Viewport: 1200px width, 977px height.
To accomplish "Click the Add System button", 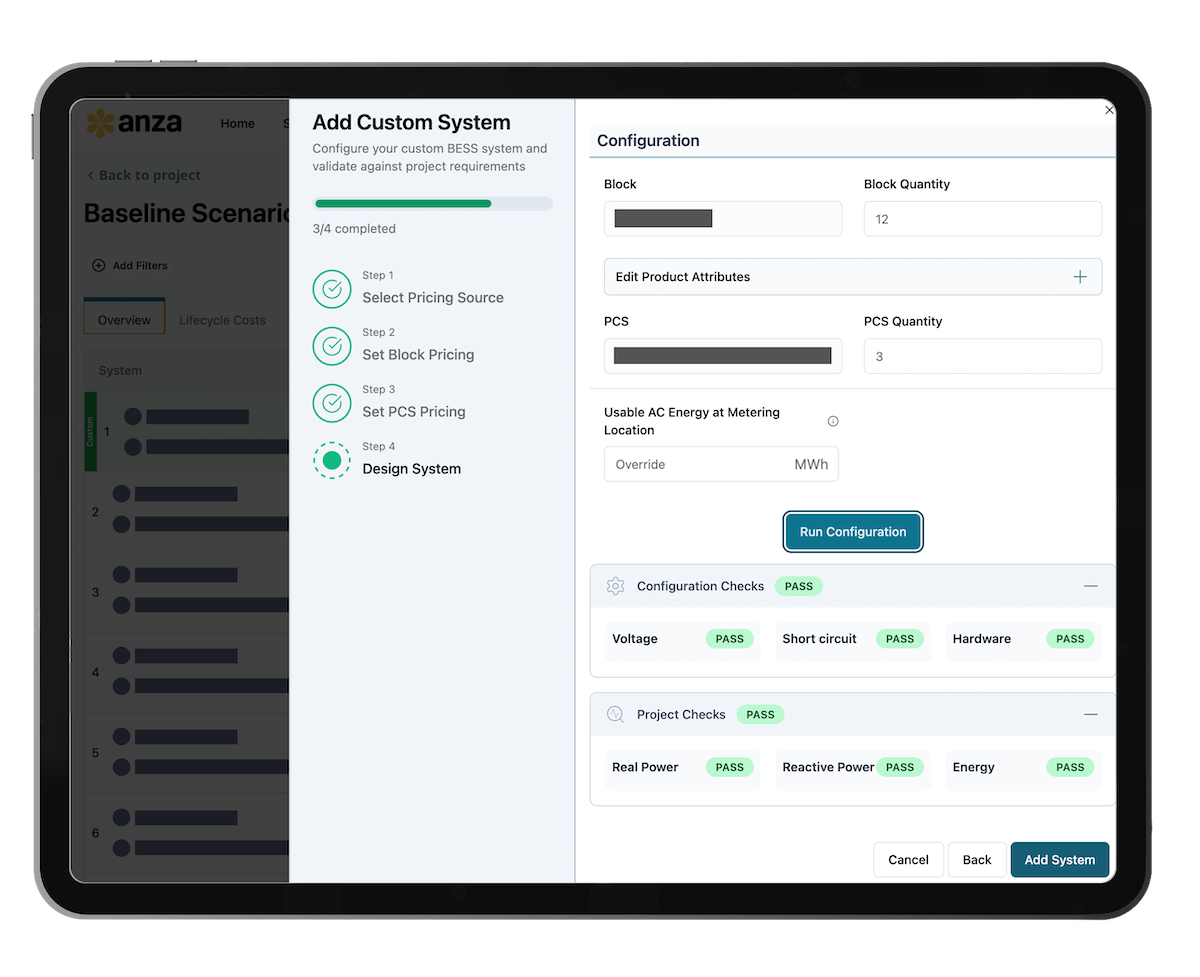I will [1059, 860].
